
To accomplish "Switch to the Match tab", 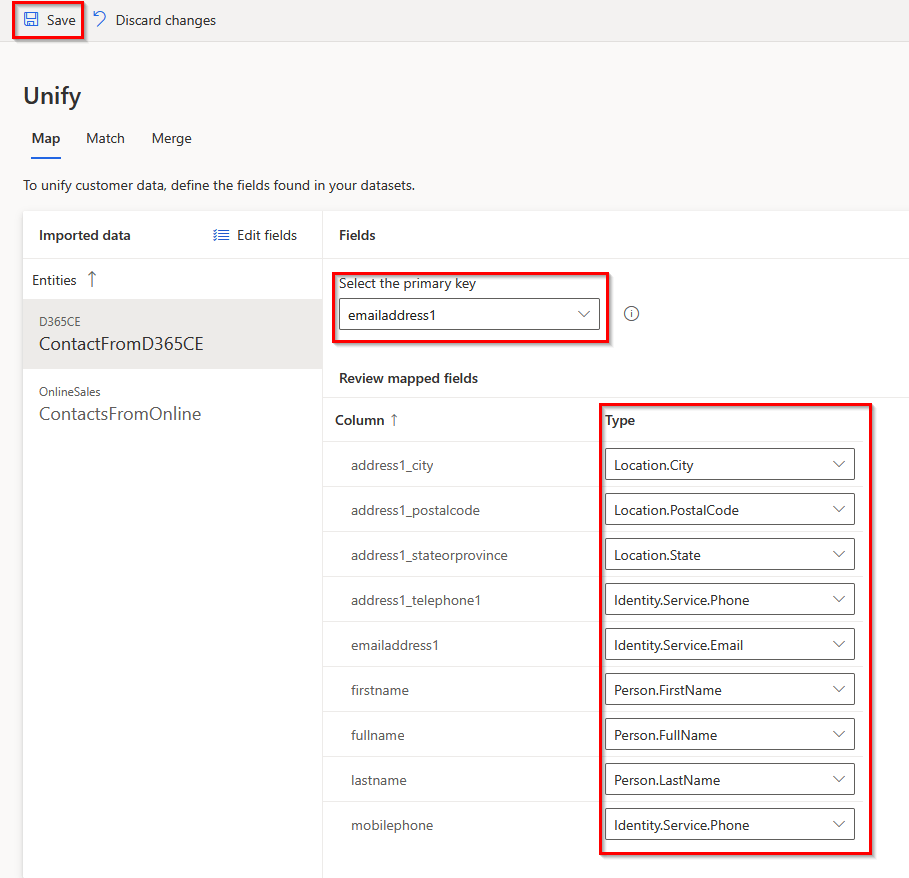I will pos(105,139).
